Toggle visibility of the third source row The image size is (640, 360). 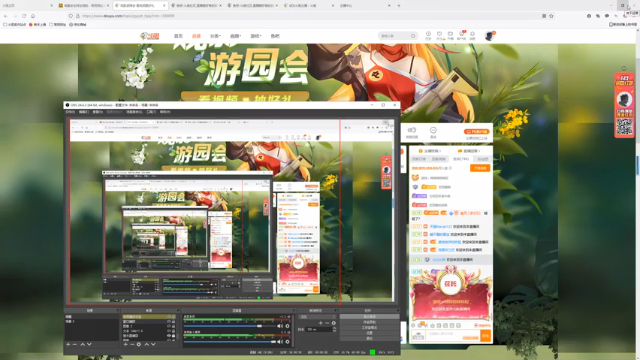(x=169, y=326)
